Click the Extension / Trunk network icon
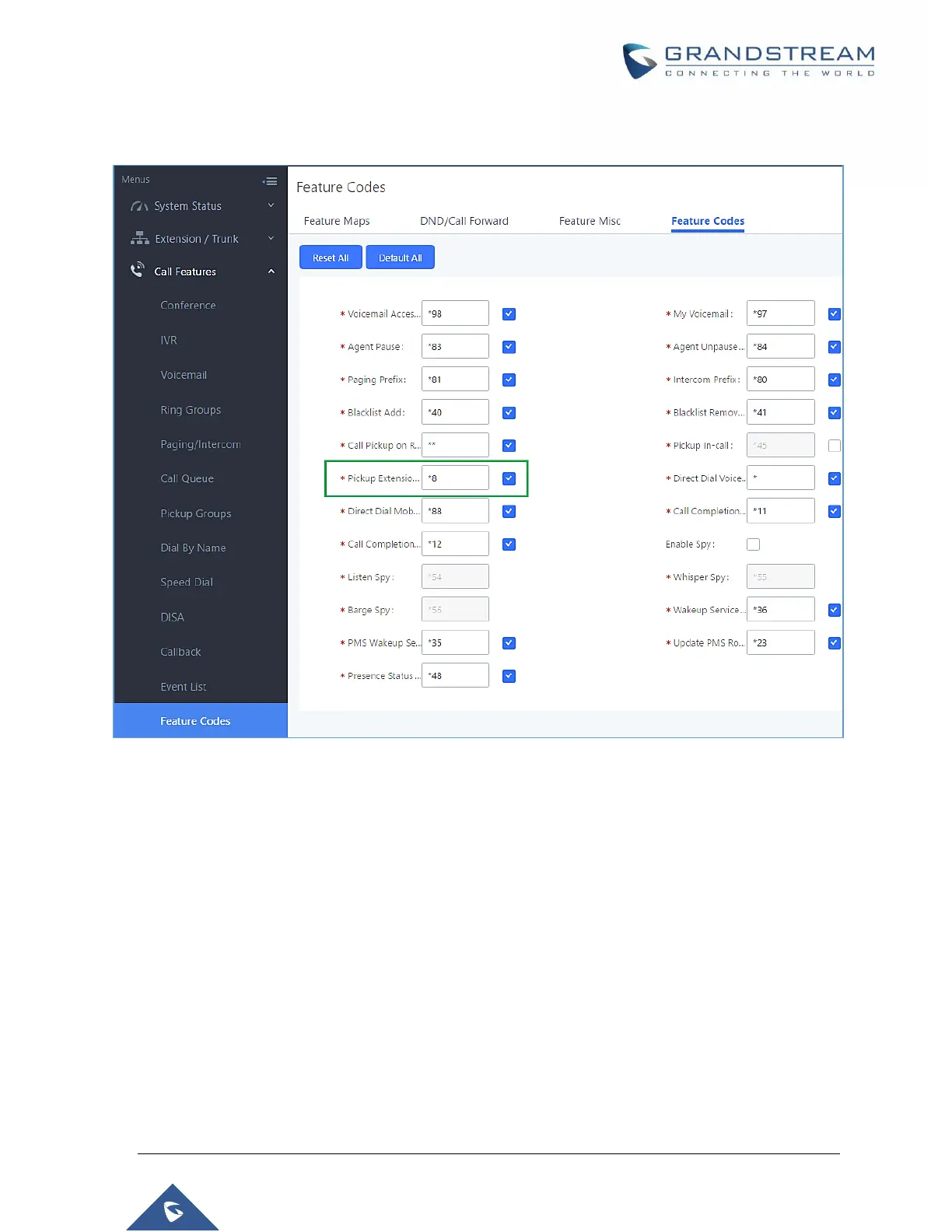Screen dimensions: 952x1232 (x=139, y=238)
